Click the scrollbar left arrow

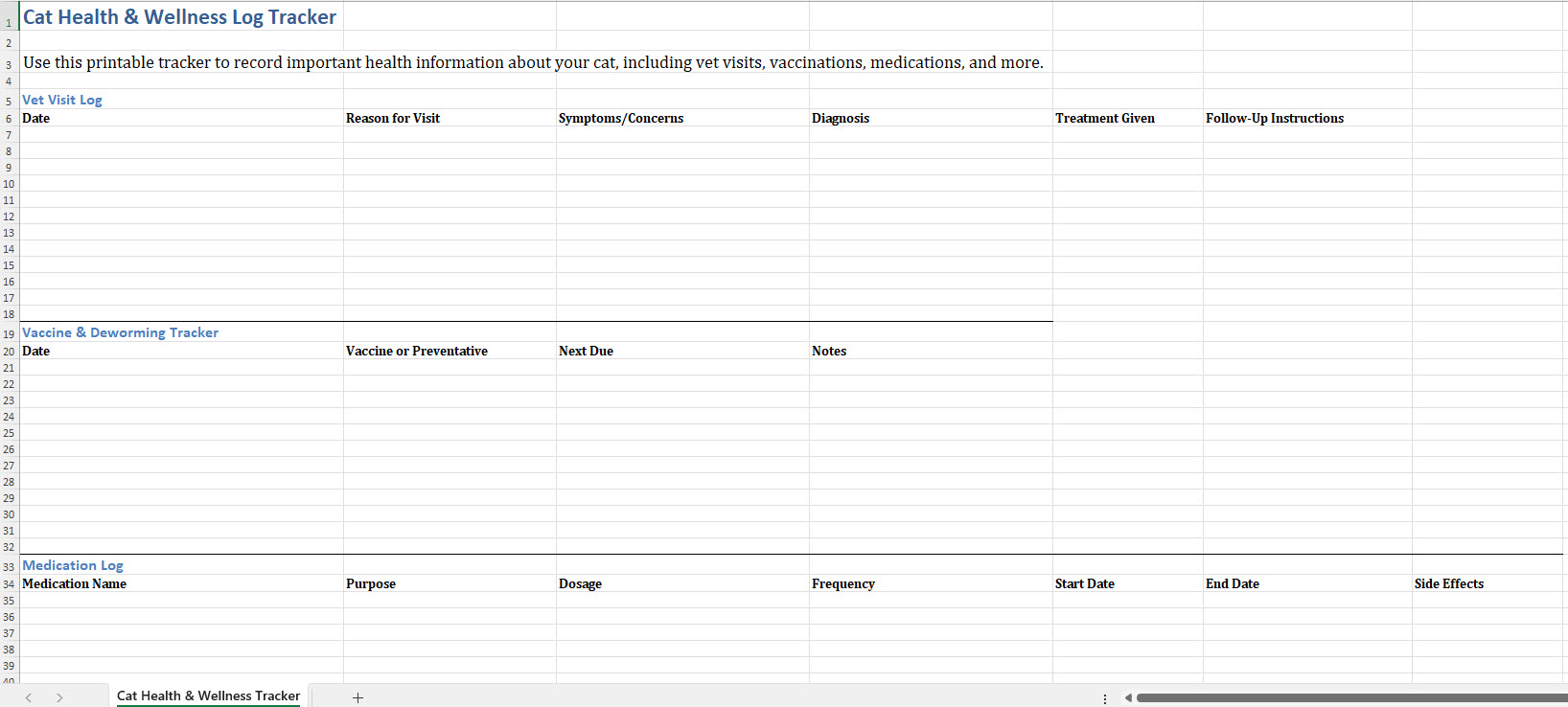1128,697
